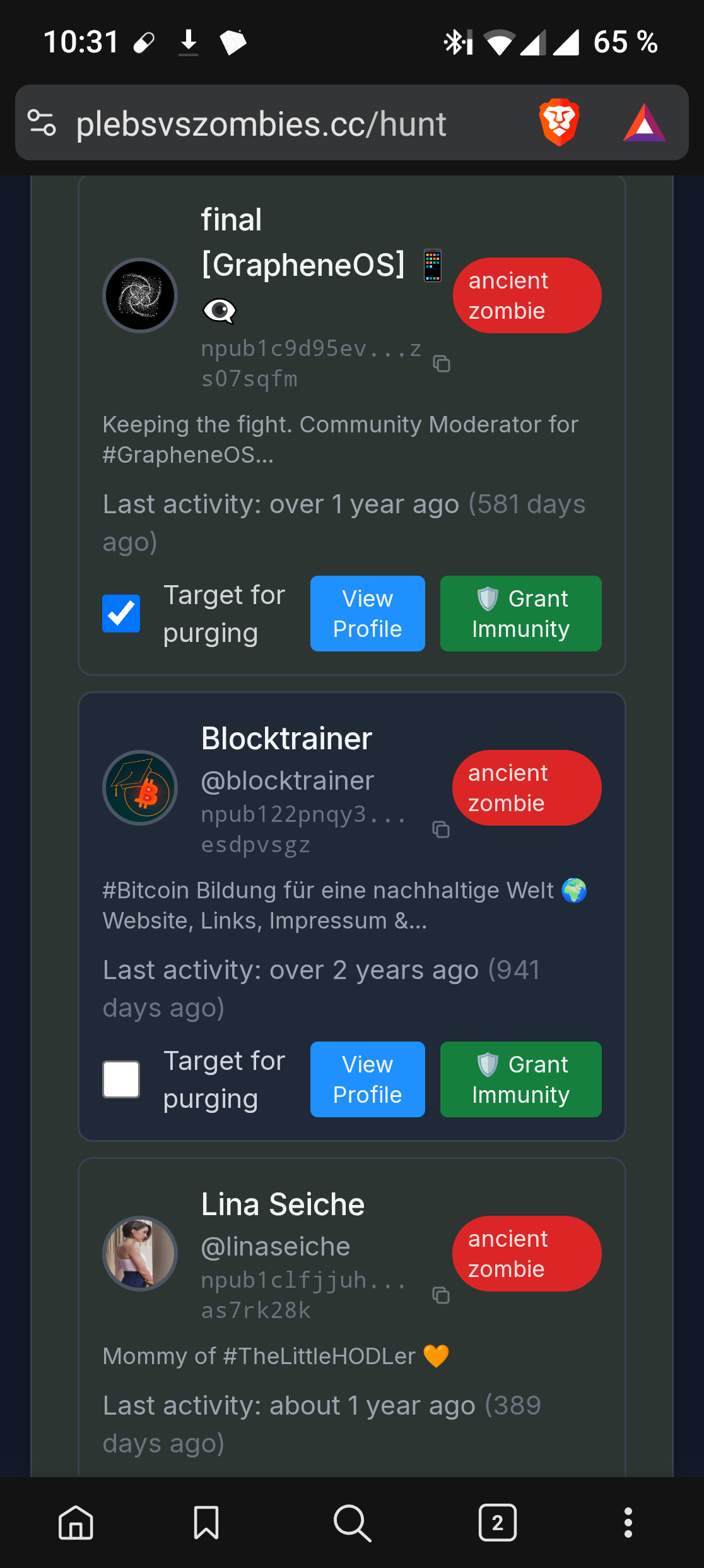The width and height of the screenshot is (704, 1568).
Task: Tap the plebsvszombies.cc/hunt address bar
Action: coord(261,124)
